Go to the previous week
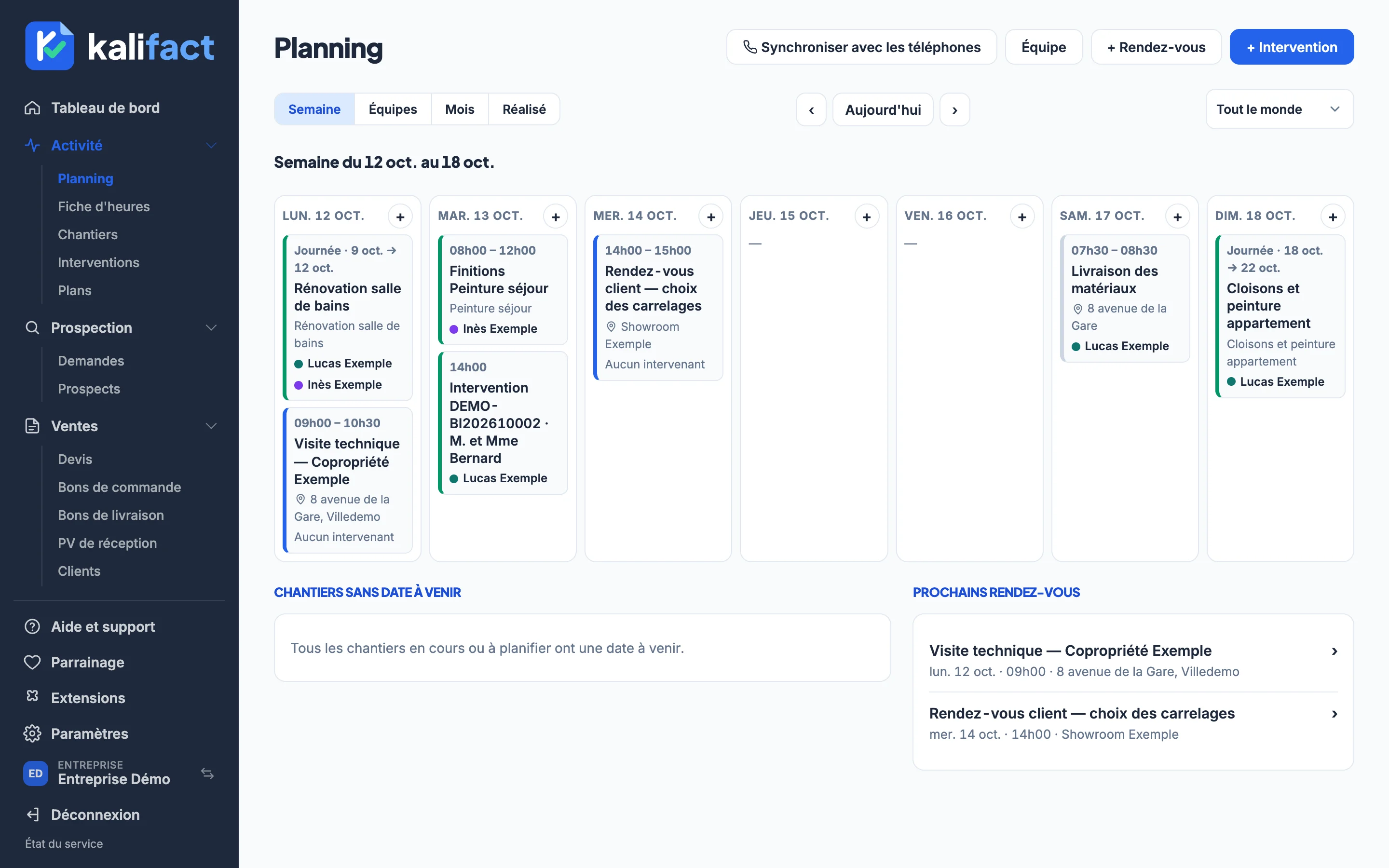This screenshot has height=868, width=1389. 811,109
